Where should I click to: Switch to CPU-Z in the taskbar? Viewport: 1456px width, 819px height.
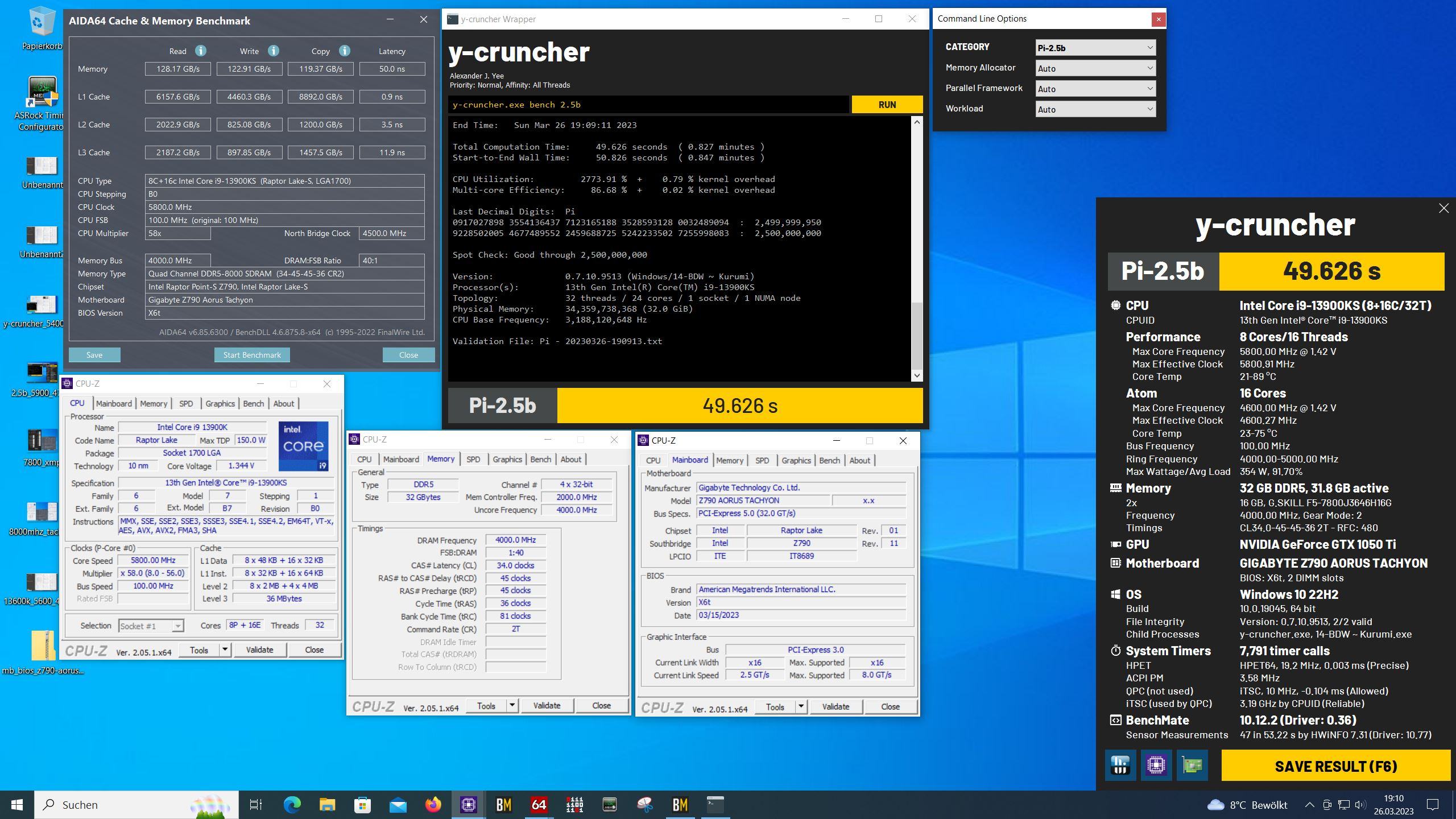click(x=469, y=804)
